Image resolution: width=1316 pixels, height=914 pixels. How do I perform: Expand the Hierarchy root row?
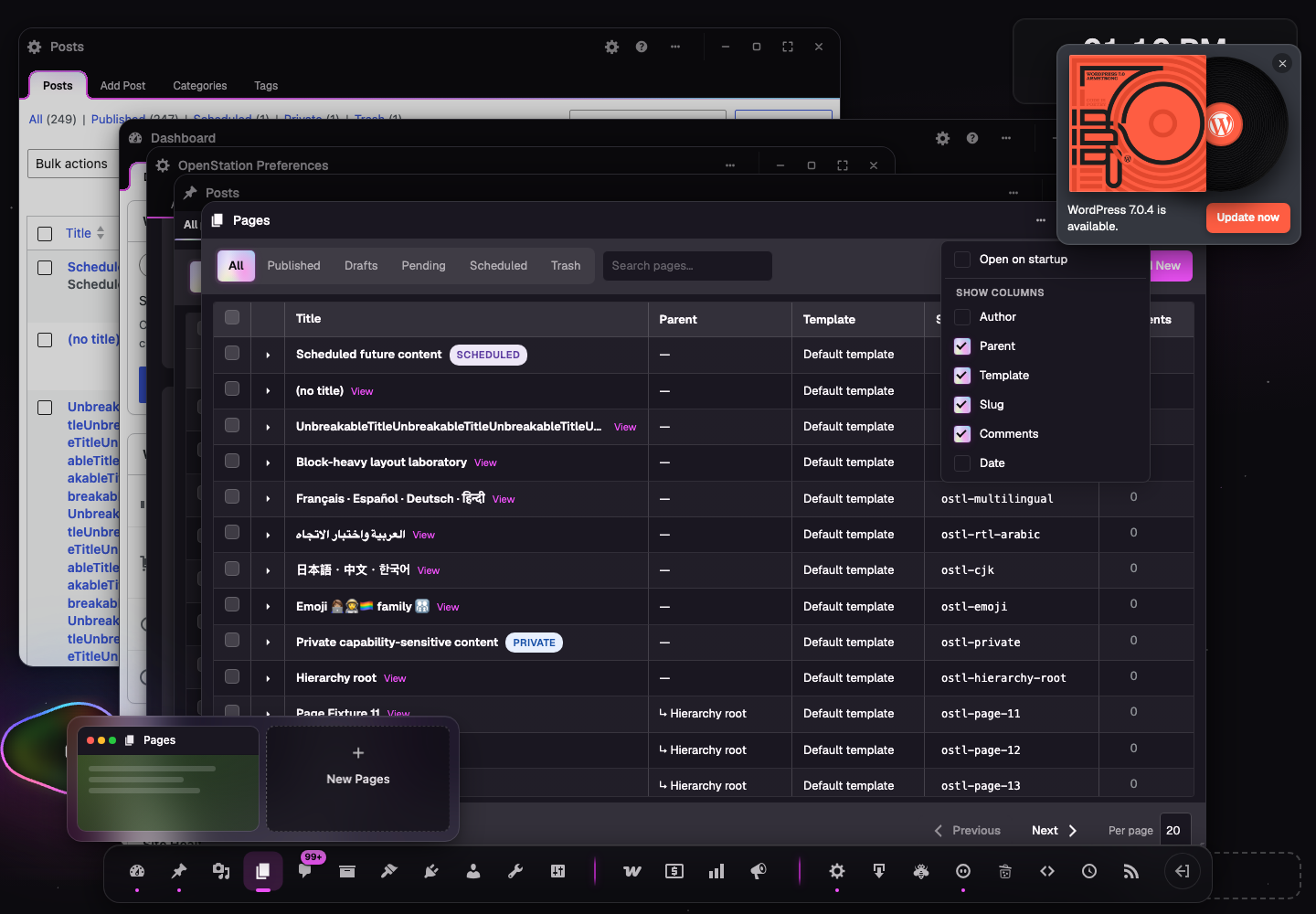click(268, 678)
